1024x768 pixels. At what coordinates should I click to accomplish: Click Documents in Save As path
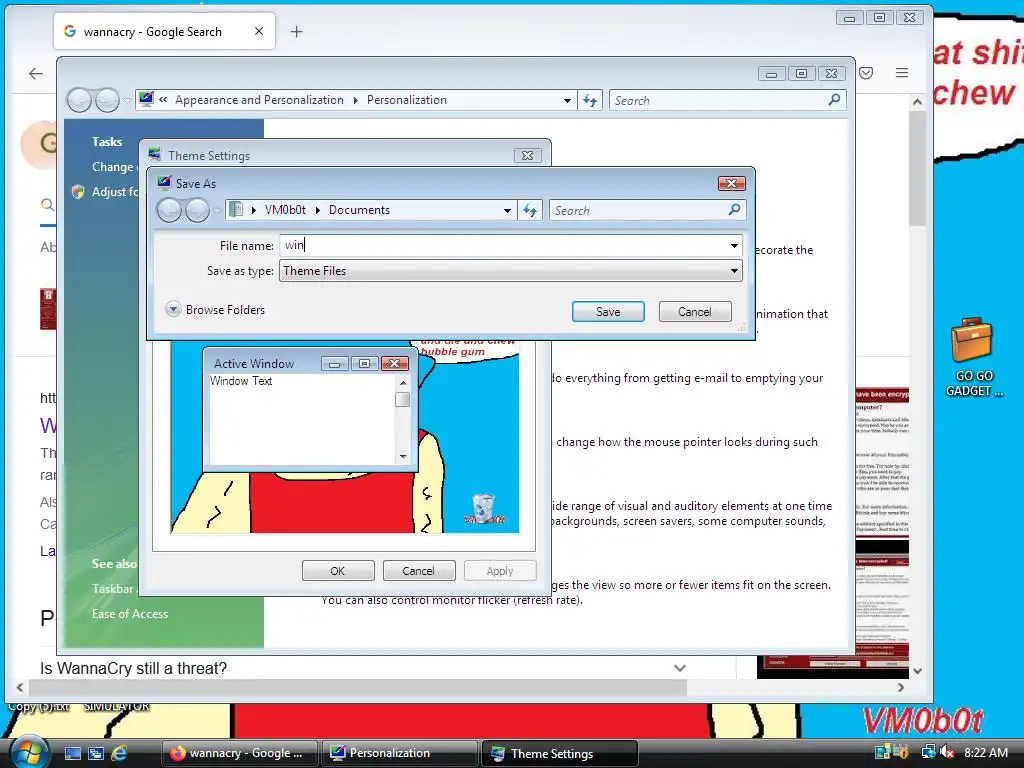click(359, 210)
